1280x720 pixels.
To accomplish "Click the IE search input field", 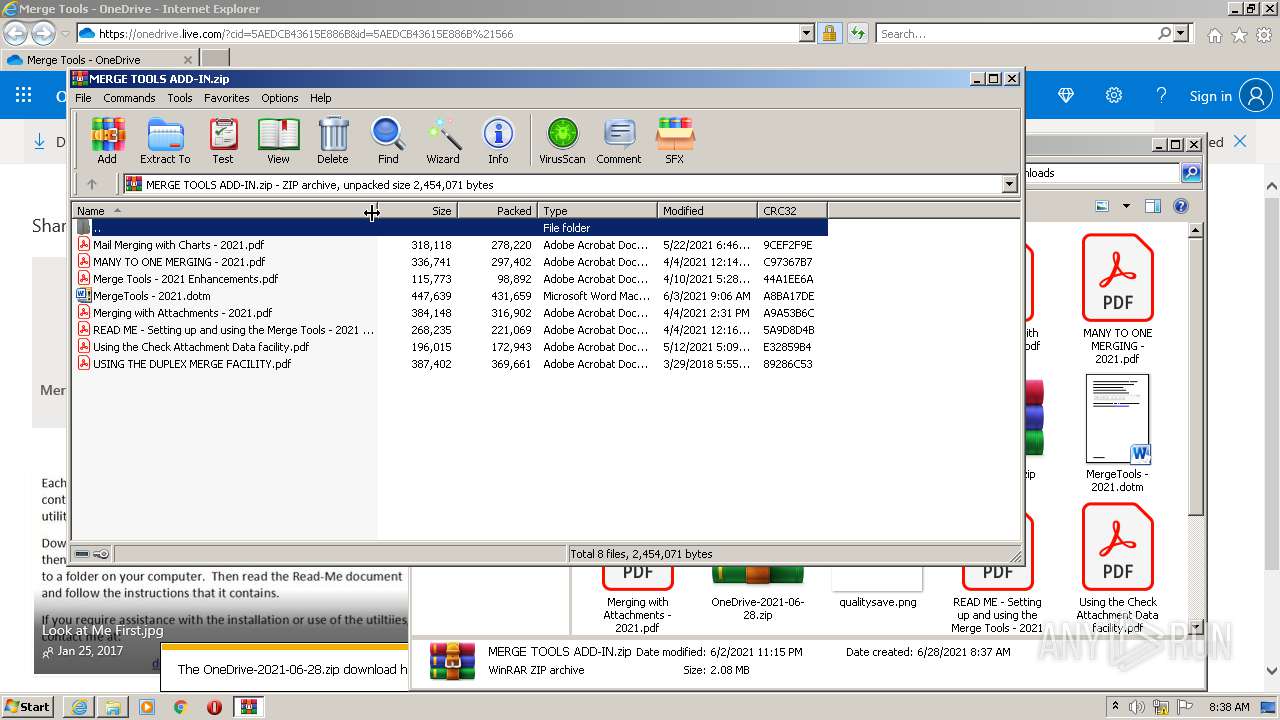I will tap(1018, 34).
